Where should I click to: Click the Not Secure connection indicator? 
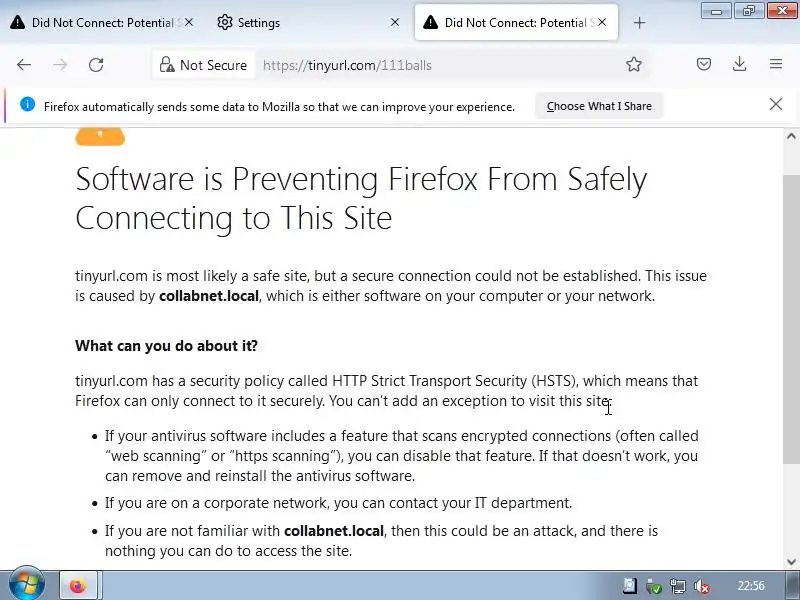[x=203, y=65]
